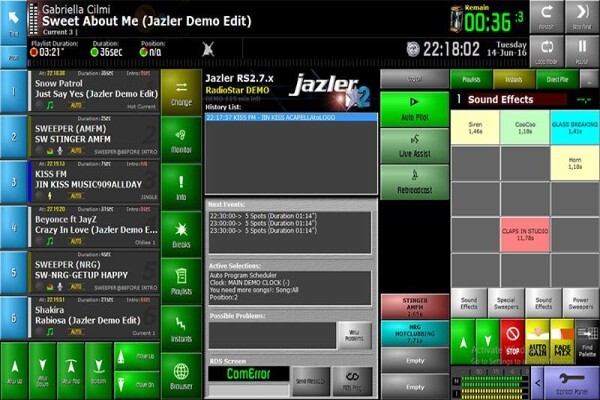
Task: Open the Breaks button
Action: 181,234
